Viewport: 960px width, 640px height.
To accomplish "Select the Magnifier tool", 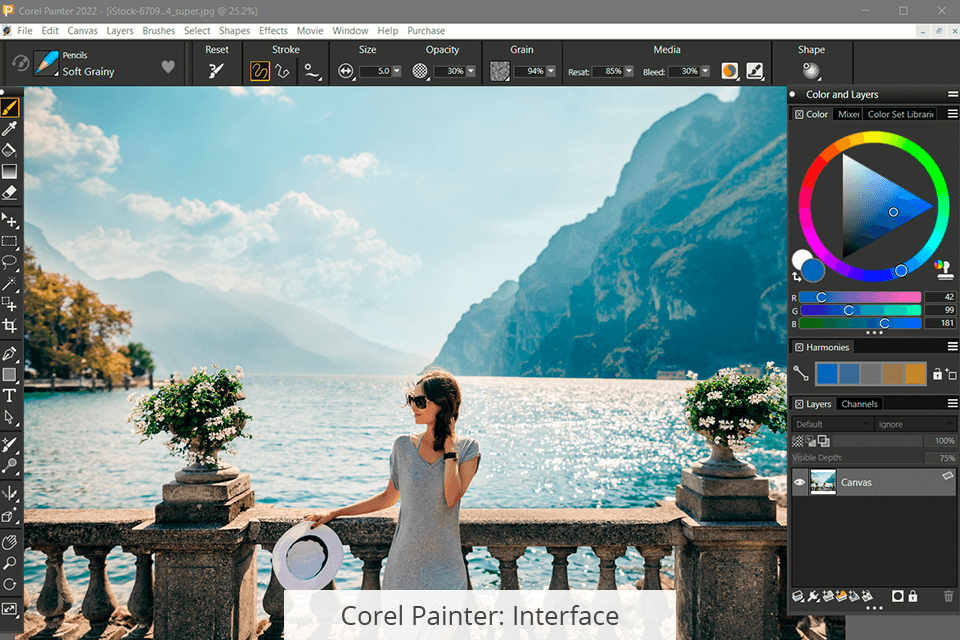I will coord(10,563).
